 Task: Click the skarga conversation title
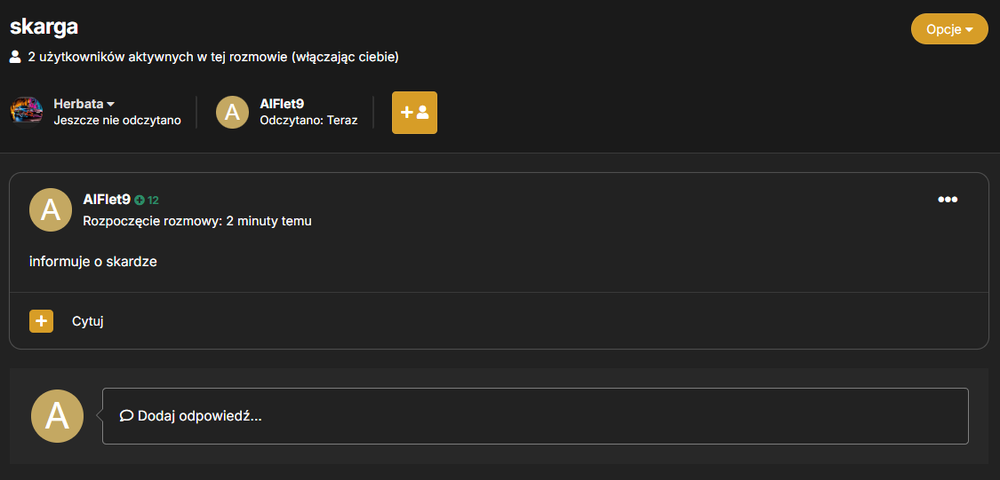(x=44, y=27)
